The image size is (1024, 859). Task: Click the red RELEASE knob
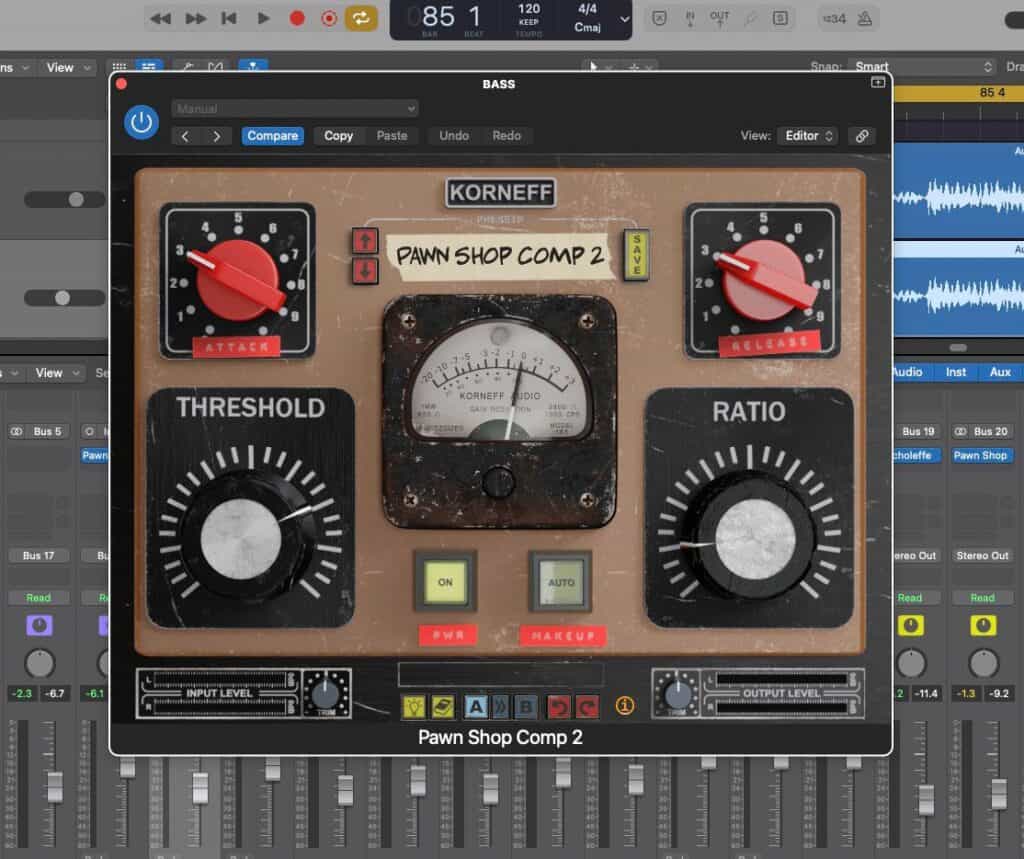coord(764,280)
